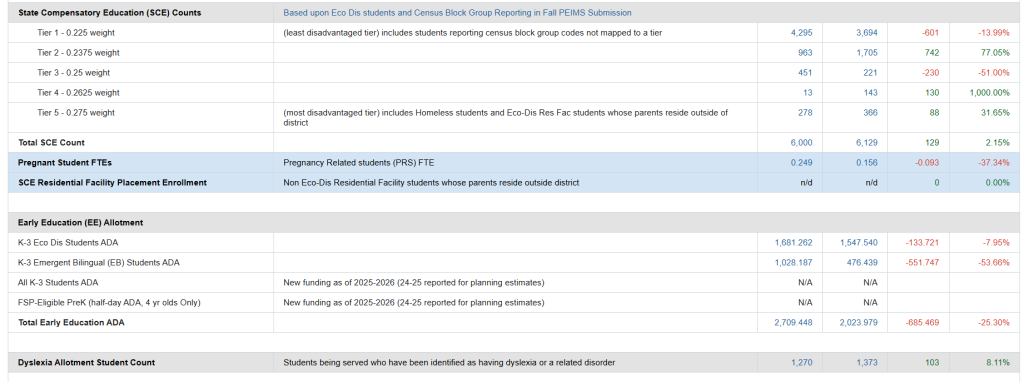Select Tier 2 difference 742
Screen dimensions: 1024x382
coord(932,53)
